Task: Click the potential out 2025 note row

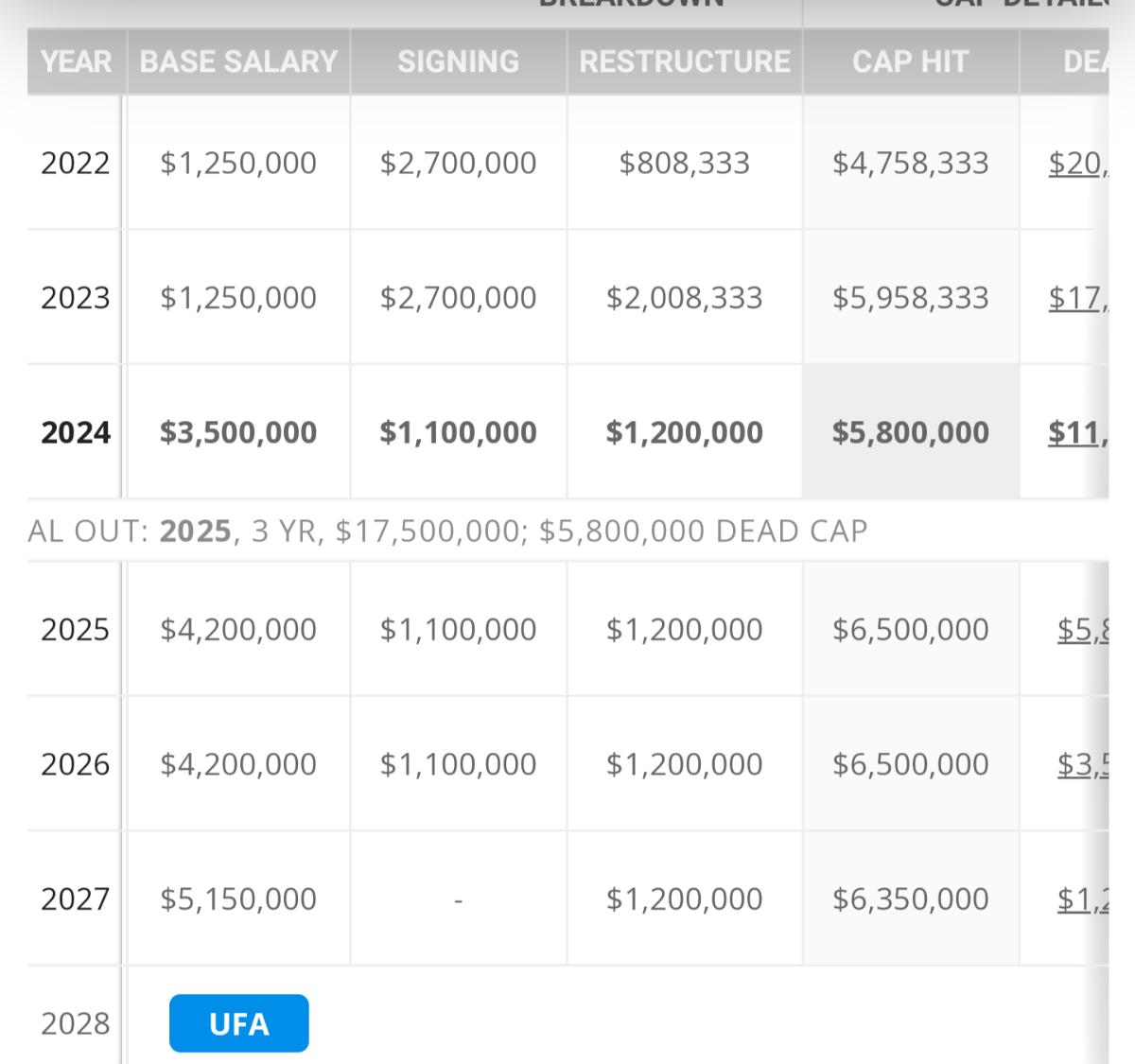Action: point(447,532)
